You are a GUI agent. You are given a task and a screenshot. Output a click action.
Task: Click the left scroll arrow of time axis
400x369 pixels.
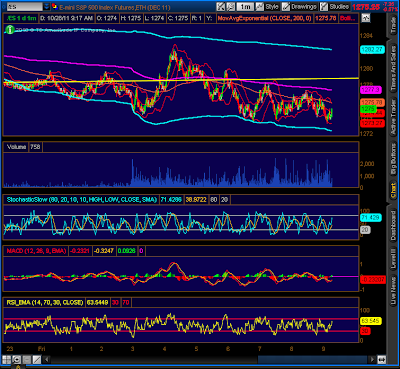coord(47,360)
